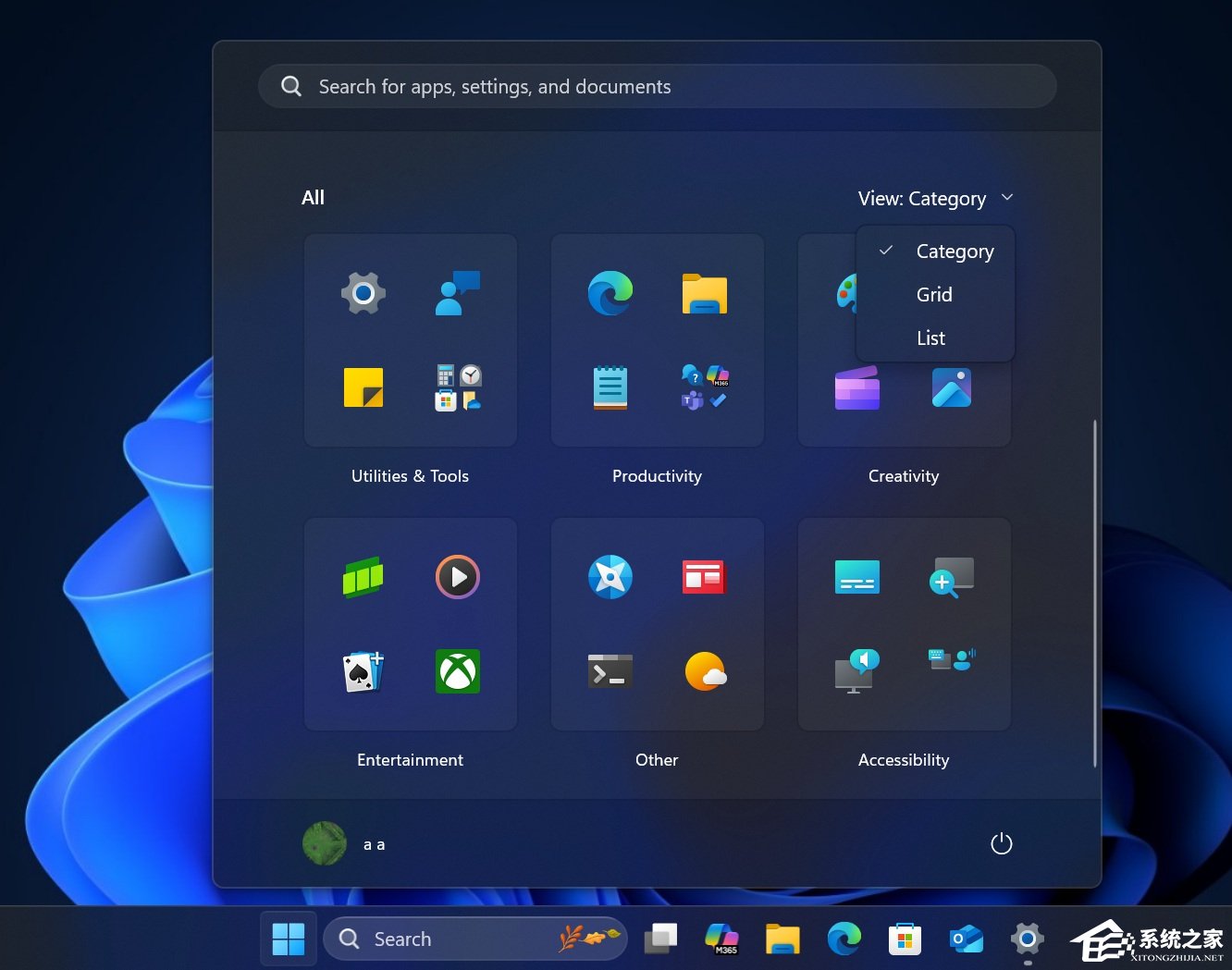Open the Solitaire card game

[x=363, y=671]
